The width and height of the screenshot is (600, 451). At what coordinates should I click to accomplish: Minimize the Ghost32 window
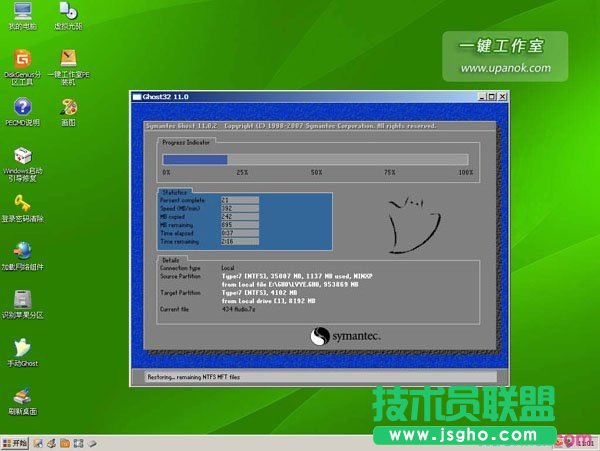coord(483,97)
